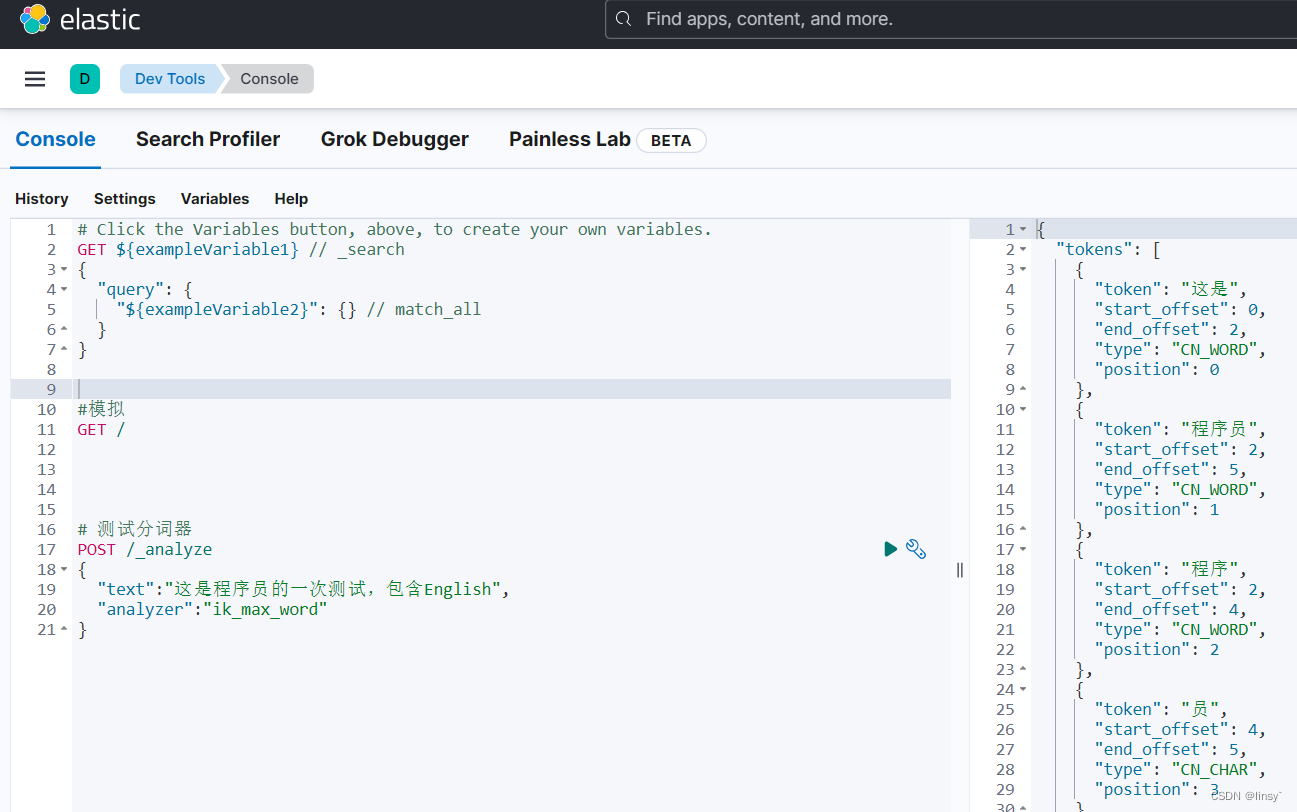The width and height of the screenshot is (1297, 812).
Task: Open the Variables dialog
Action: point(215,199)
